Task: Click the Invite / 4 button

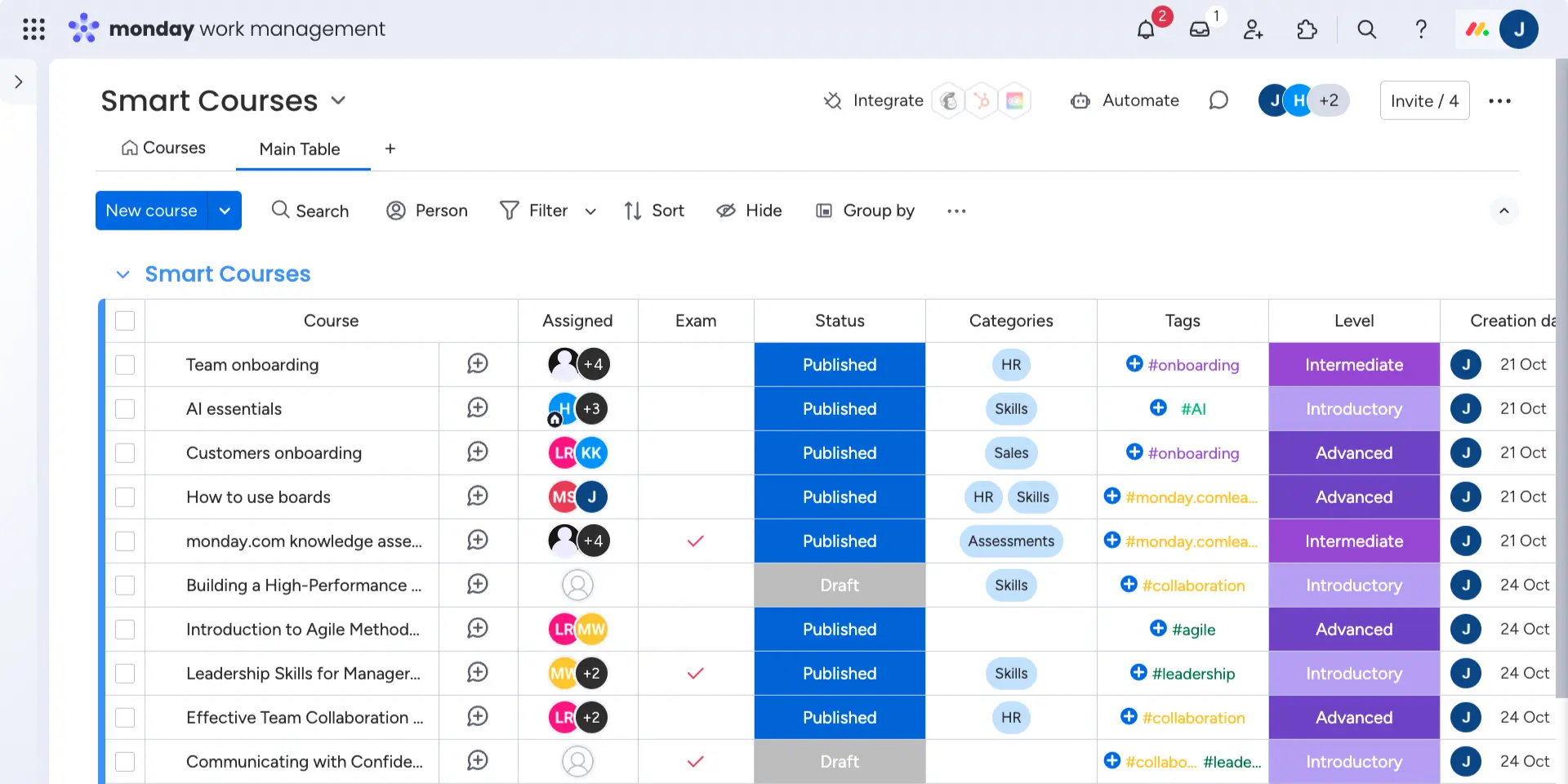Action: pos(1424,100)
